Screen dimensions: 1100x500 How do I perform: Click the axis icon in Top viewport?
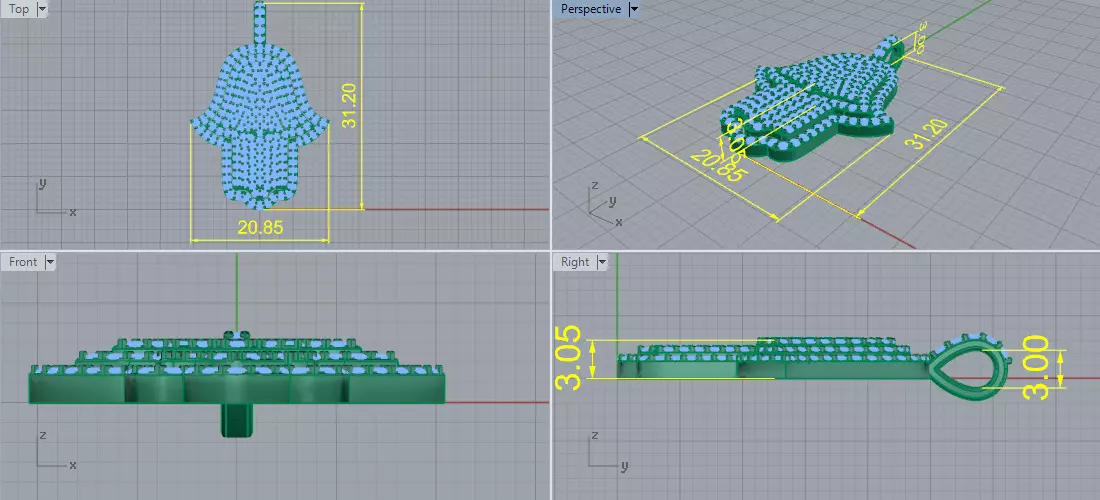pyautogui.click(x=55, y=198)
